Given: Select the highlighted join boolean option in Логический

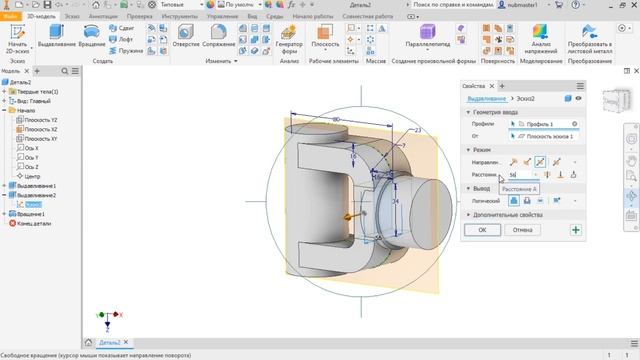Looking at the screenshot, I should coord(513,200).
